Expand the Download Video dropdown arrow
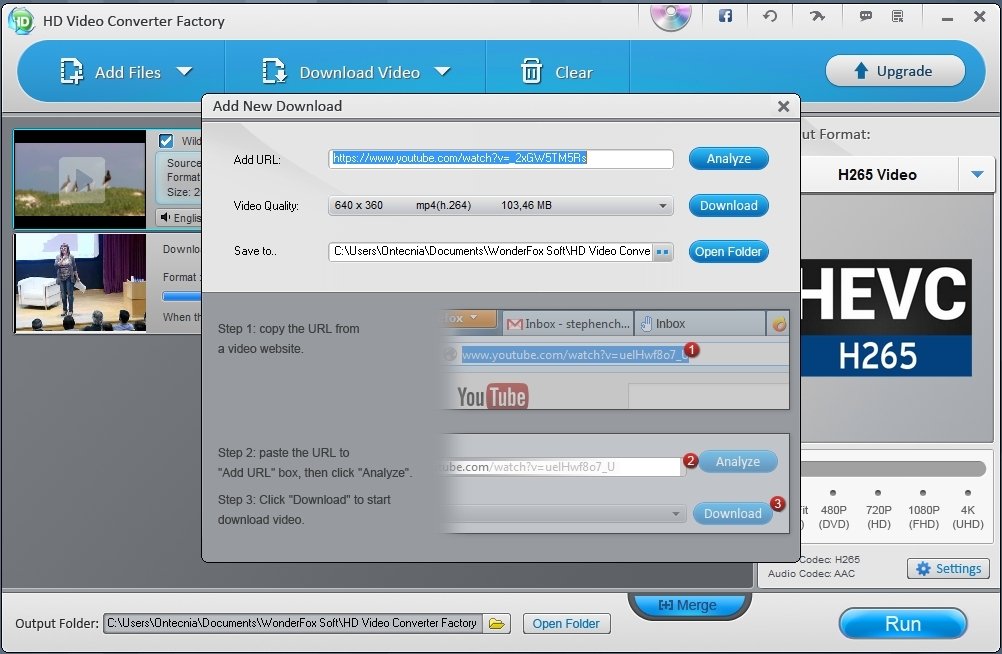Image resolution: width=1002 pixels, height=654 pixels. 442,71
